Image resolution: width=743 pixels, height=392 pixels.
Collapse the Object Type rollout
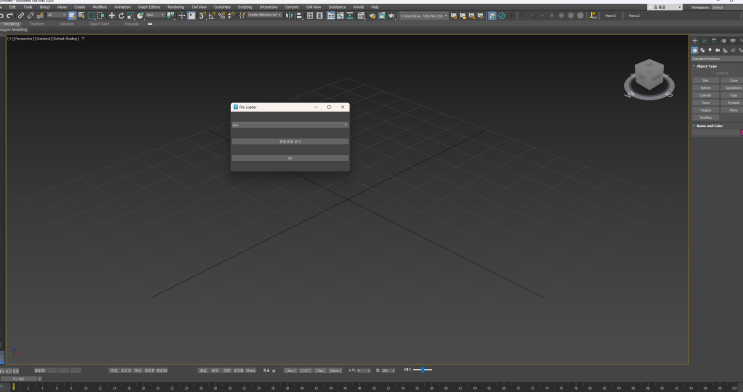pyautogui.click(x=706, y=66)
